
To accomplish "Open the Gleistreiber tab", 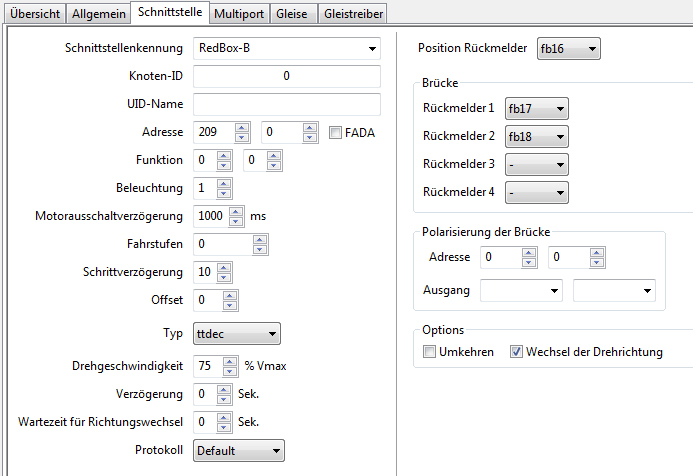I will [x=354, y=12].
